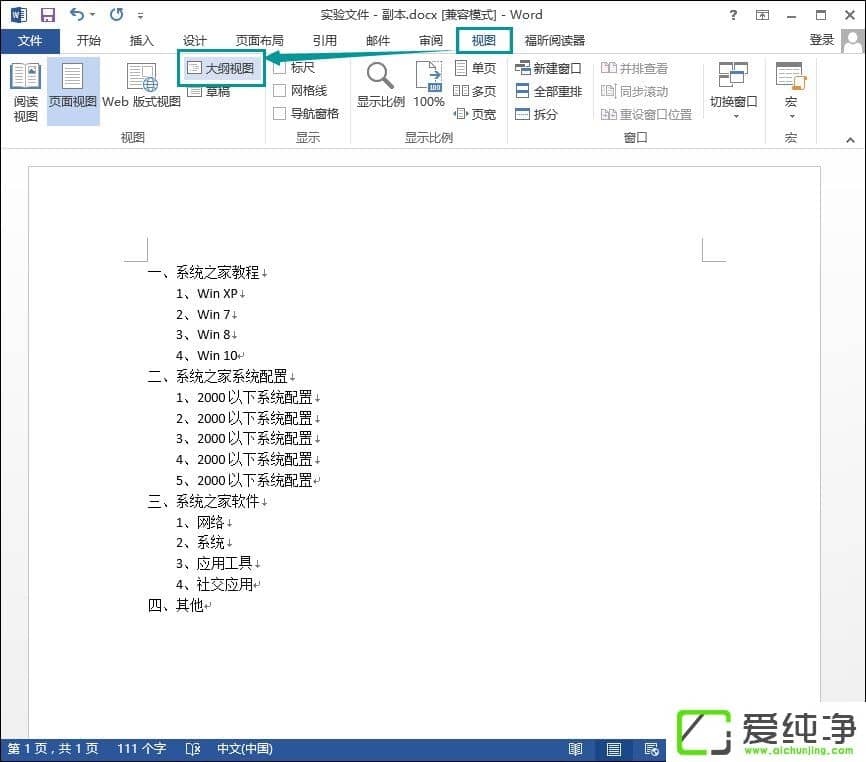Enable the Ruler (标尺) checkbox

pos(280,68)
